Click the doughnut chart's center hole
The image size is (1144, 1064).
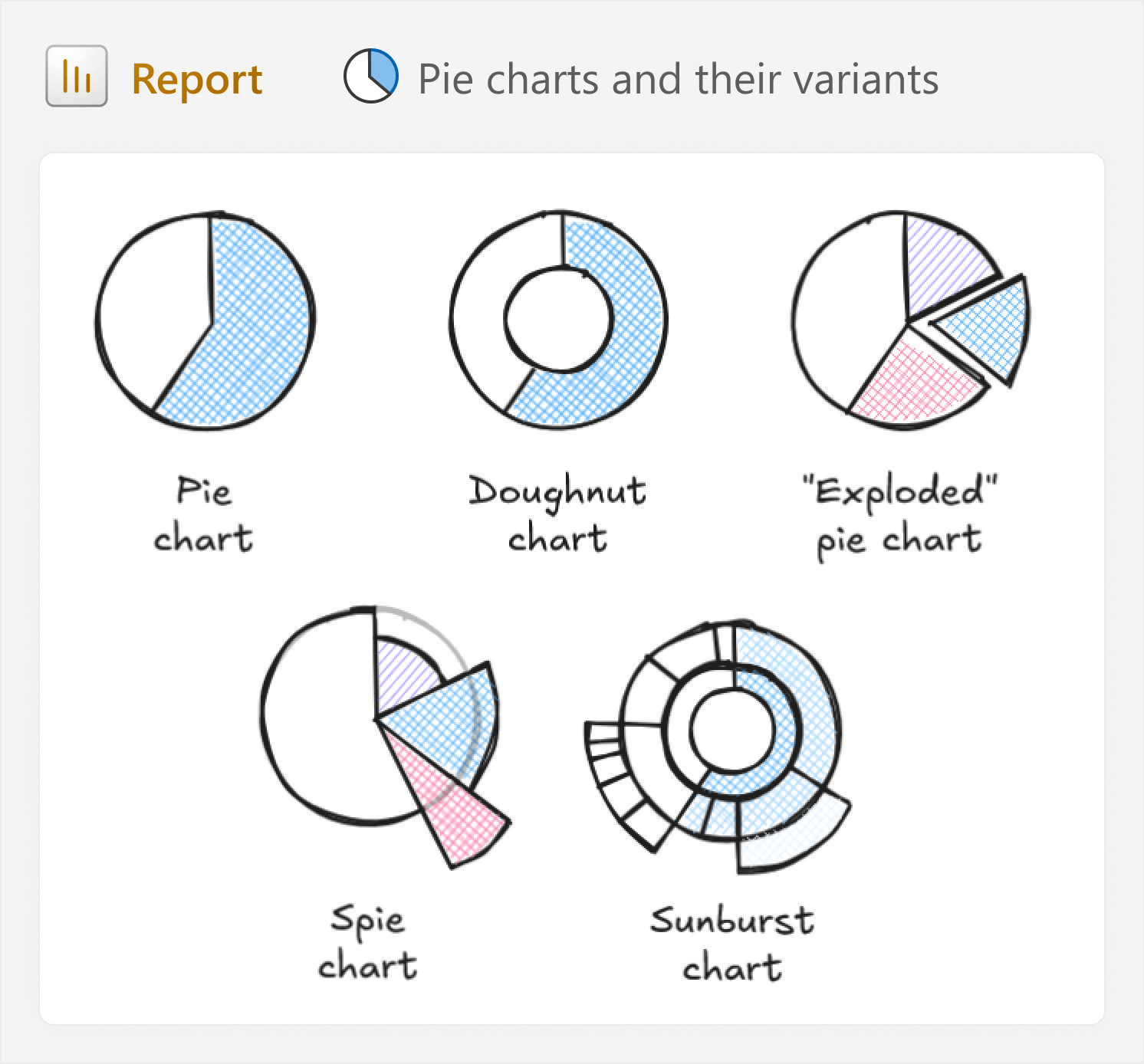(x=559, y=319)
